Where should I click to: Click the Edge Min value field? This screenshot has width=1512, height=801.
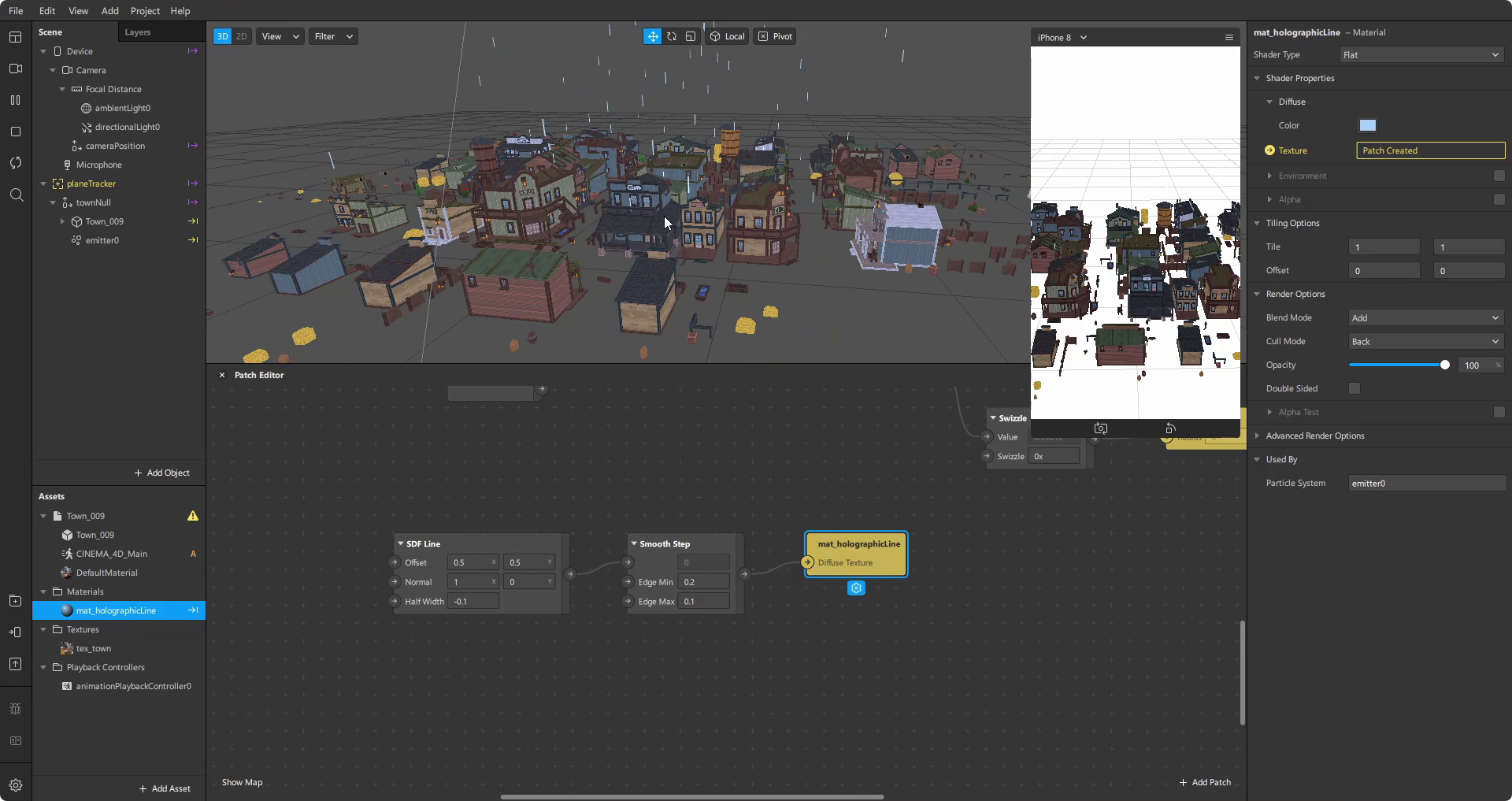pyautogui.click(x=703, y=582)
